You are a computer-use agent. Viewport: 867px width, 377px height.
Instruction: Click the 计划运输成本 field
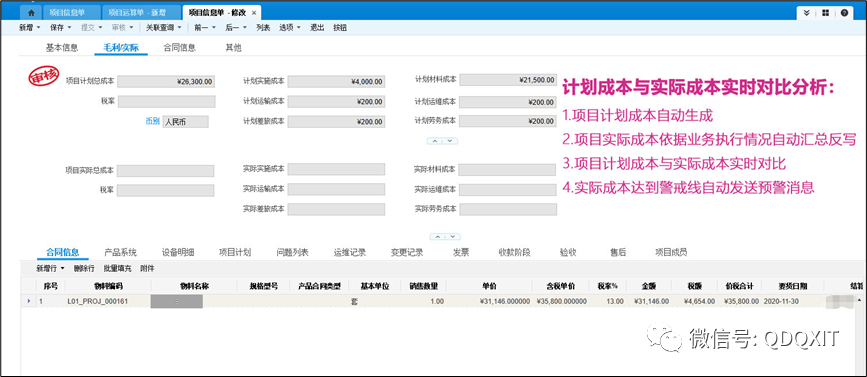pyautogui.click(x=336, y=102)
